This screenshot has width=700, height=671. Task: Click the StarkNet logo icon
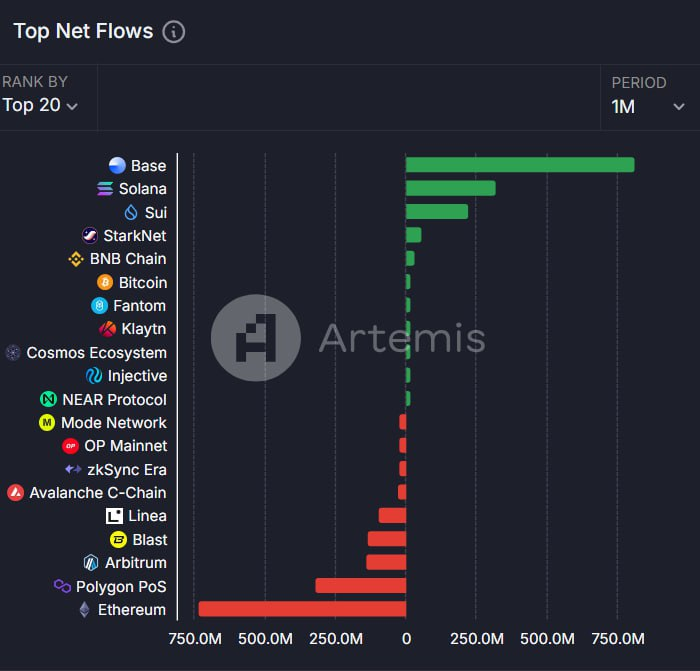click(90, 235)
